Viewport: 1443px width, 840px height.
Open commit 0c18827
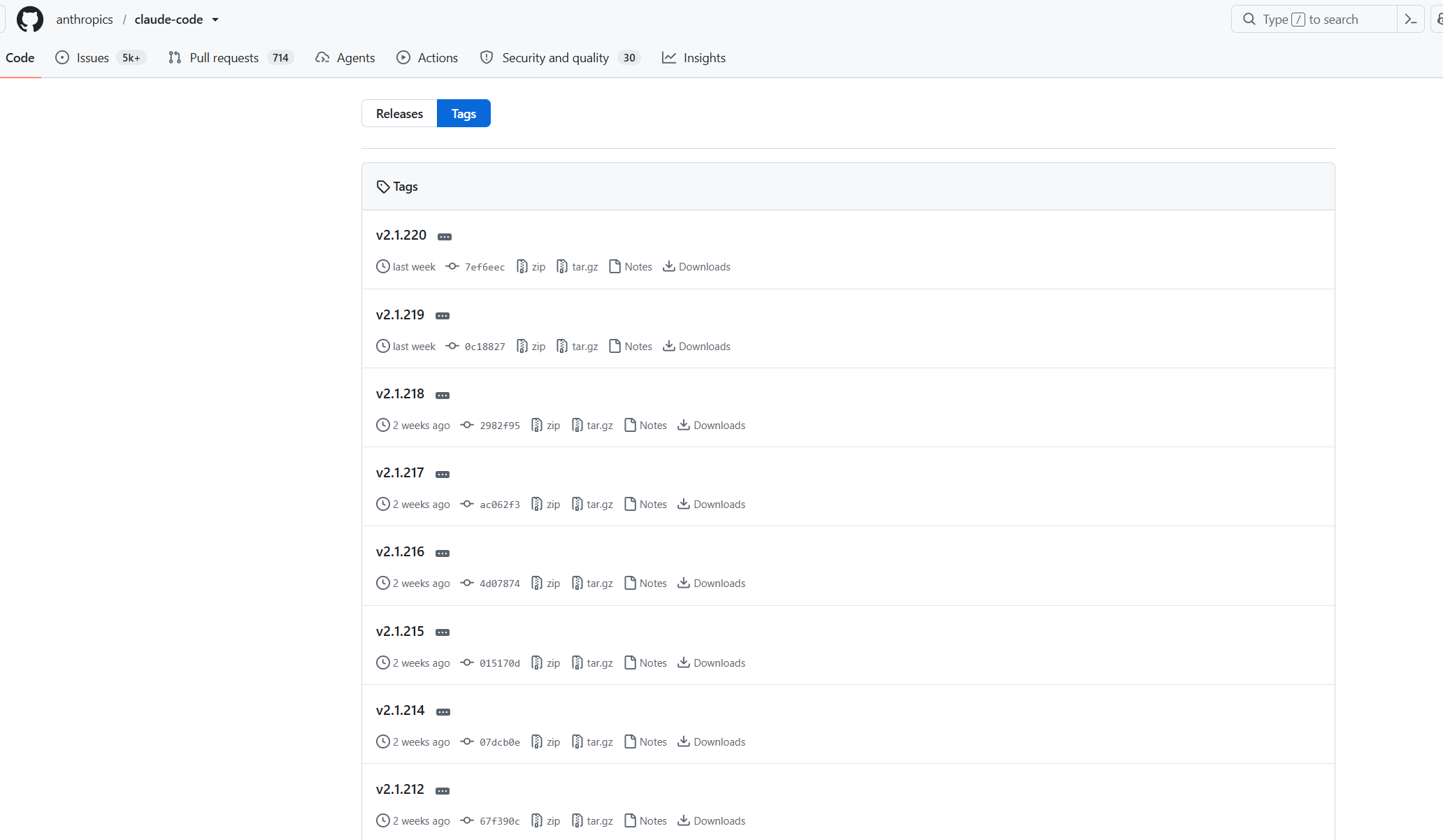click(475, 347)
